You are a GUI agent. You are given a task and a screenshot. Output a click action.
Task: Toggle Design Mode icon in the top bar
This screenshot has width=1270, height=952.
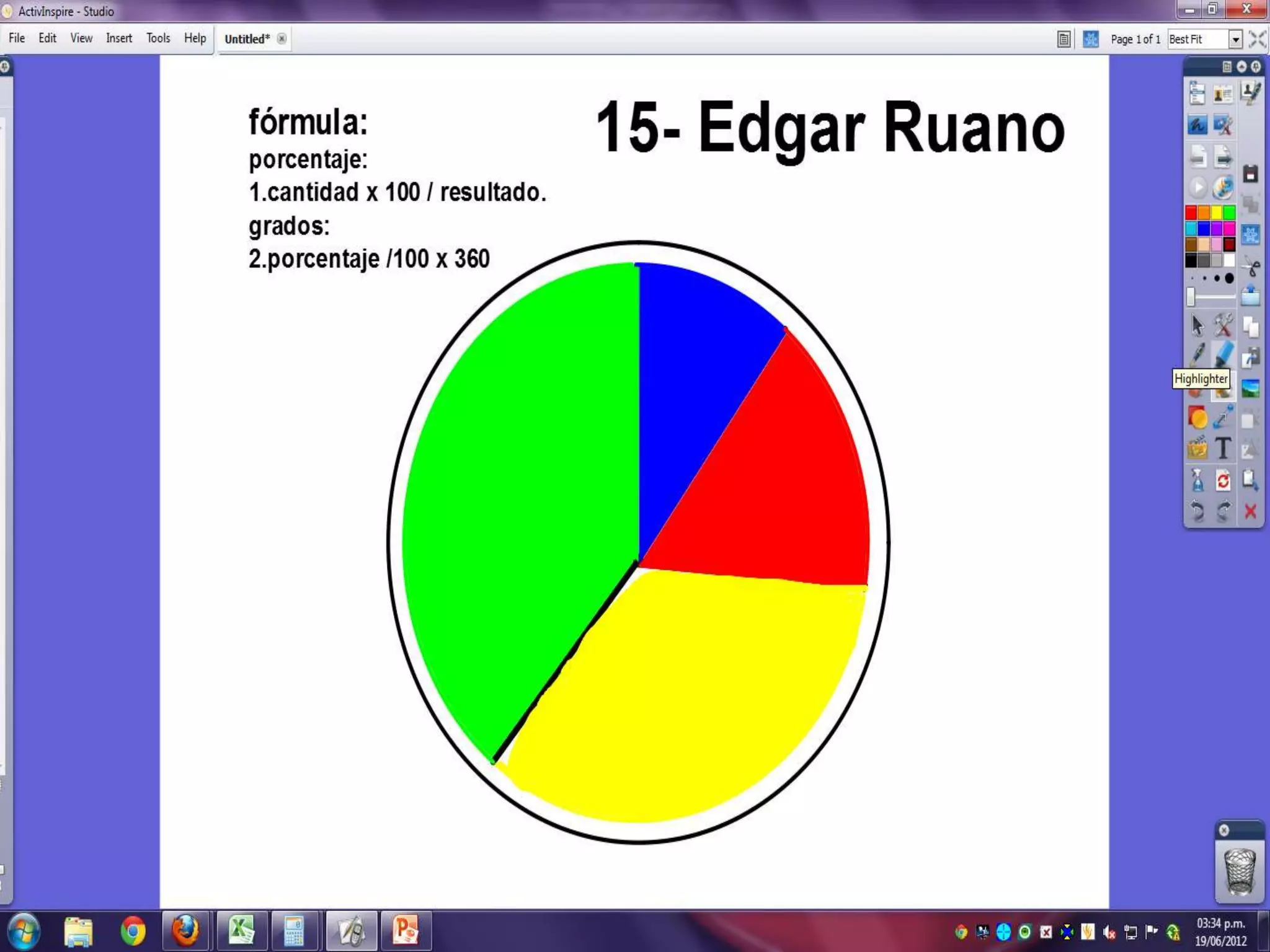[1091, 39]
